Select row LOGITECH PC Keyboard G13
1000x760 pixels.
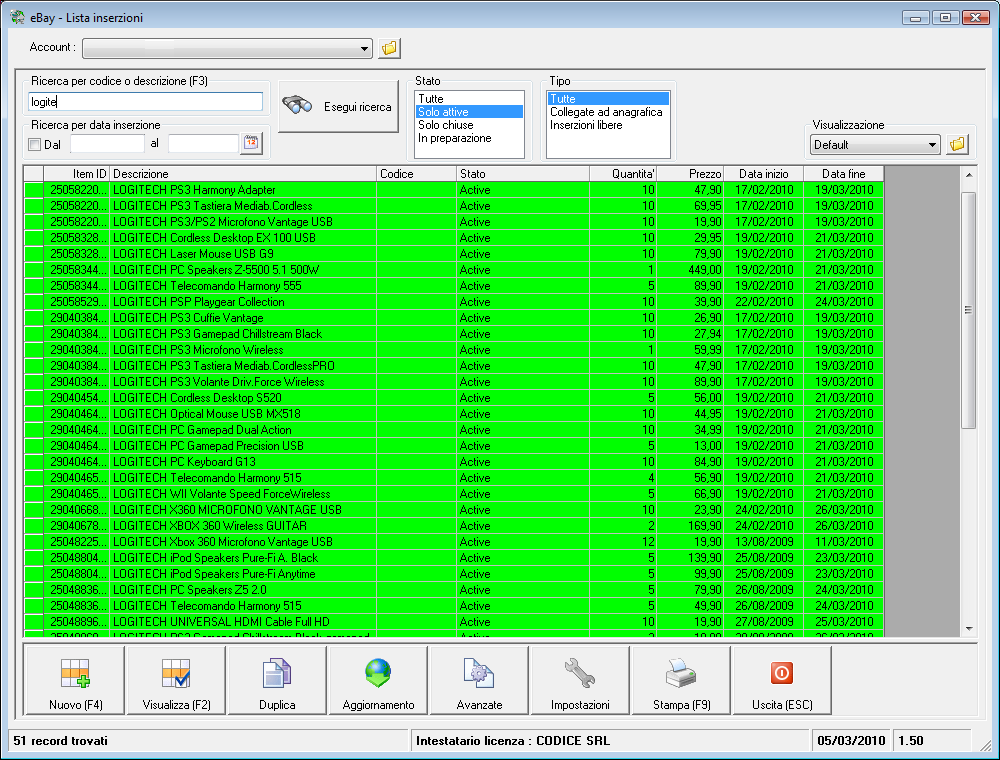[453, 462]
